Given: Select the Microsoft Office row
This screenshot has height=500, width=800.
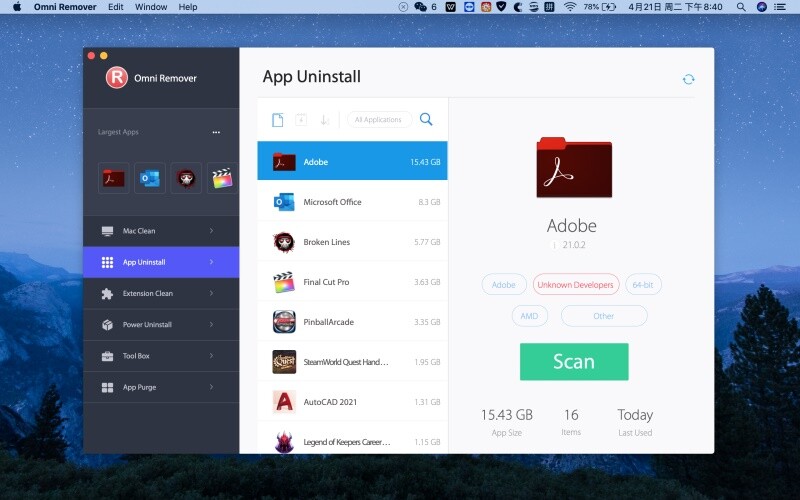Looking at the screenshot, I should pos(352,202).
